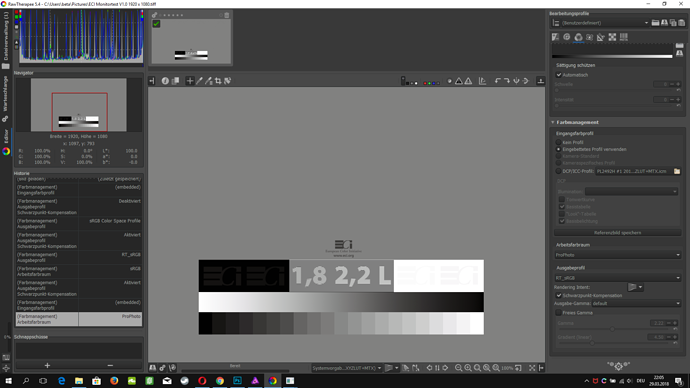This screenshot has height=388, width=690.
Task: Open Ausgabeprofil RT_sRGB dropdown
Action: coord(618,278)
